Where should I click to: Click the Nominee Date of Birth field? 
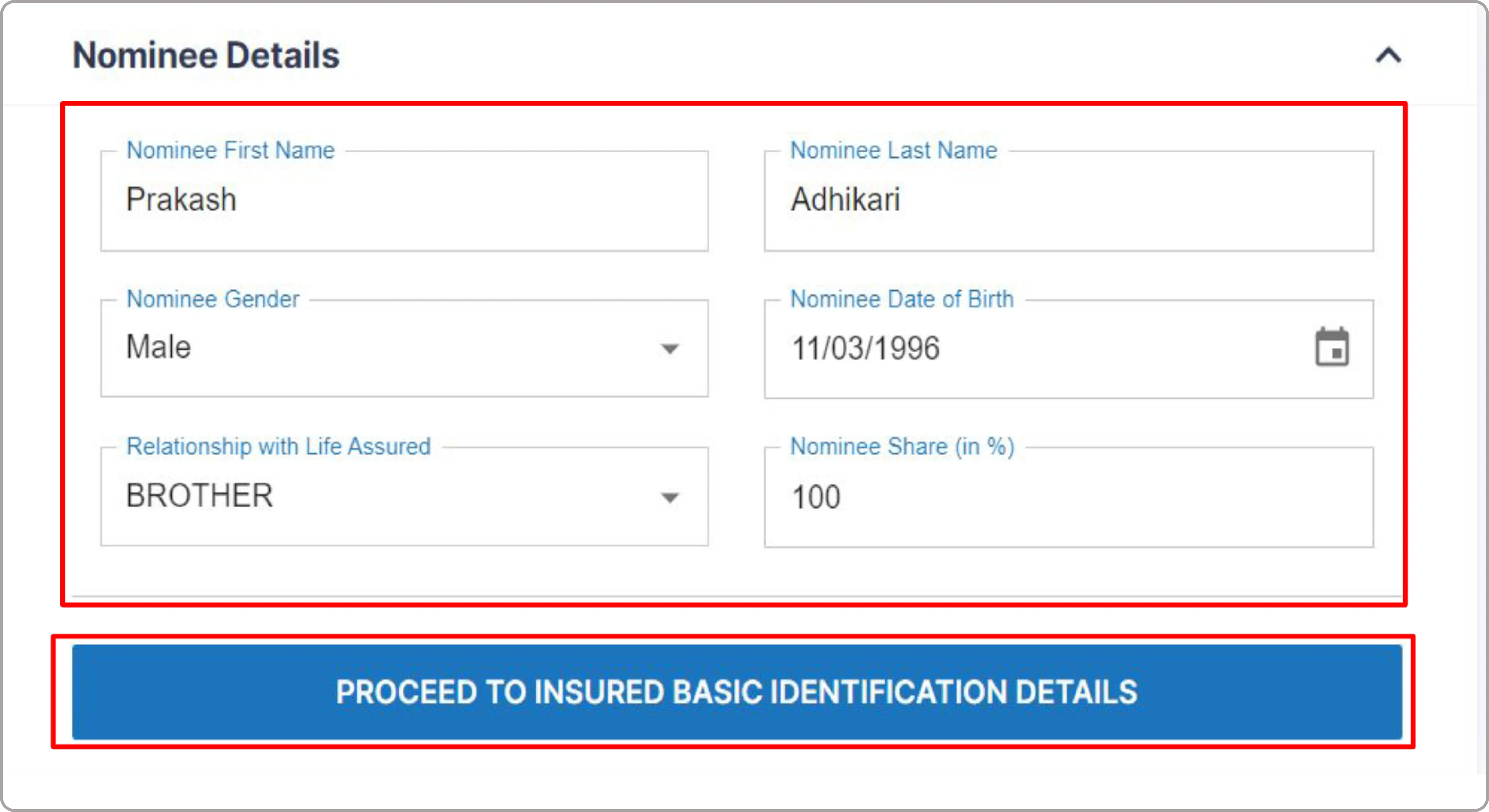(x=1069, y=349)
